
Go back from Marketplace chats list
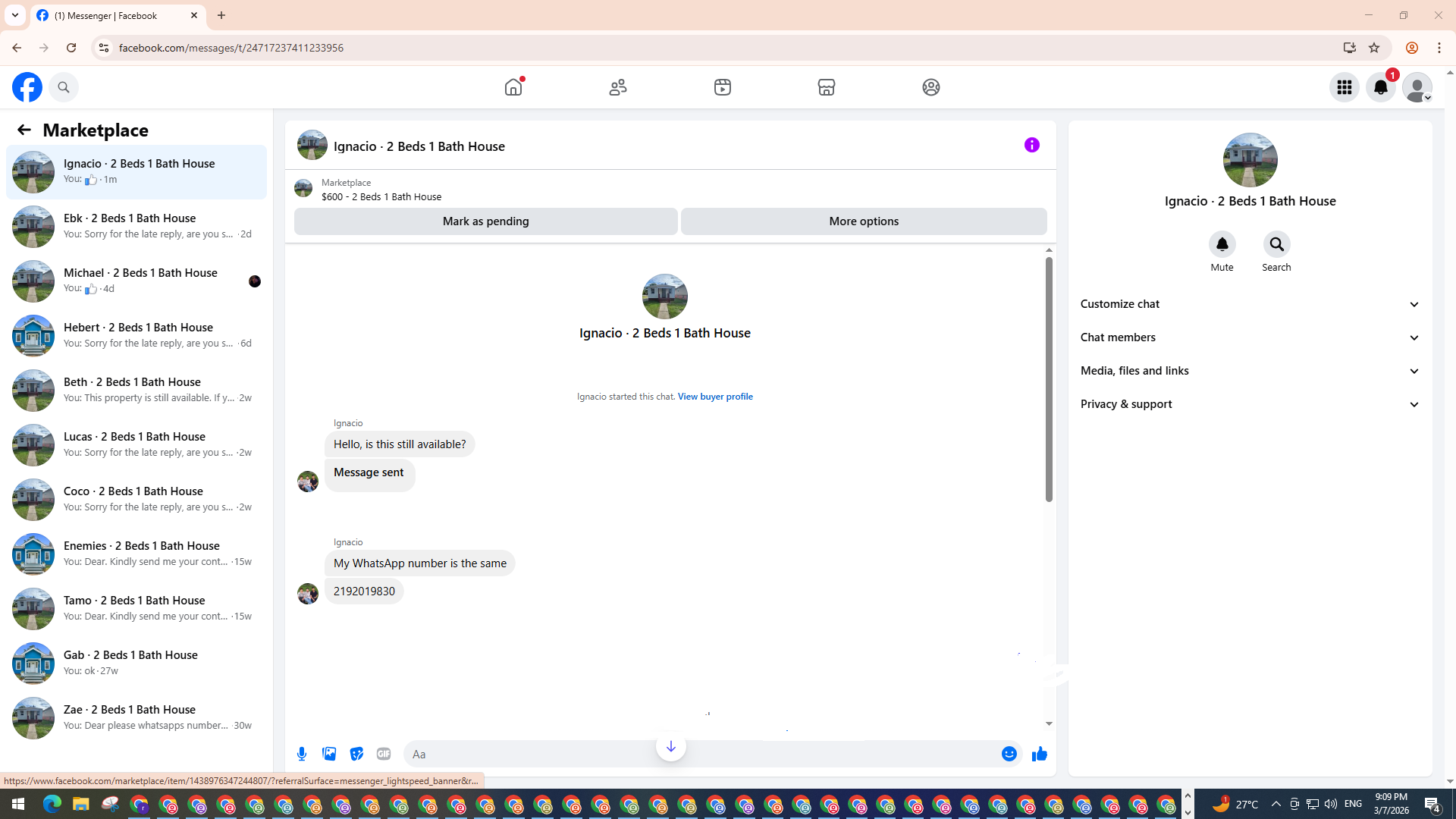click(x=24, y=130)
